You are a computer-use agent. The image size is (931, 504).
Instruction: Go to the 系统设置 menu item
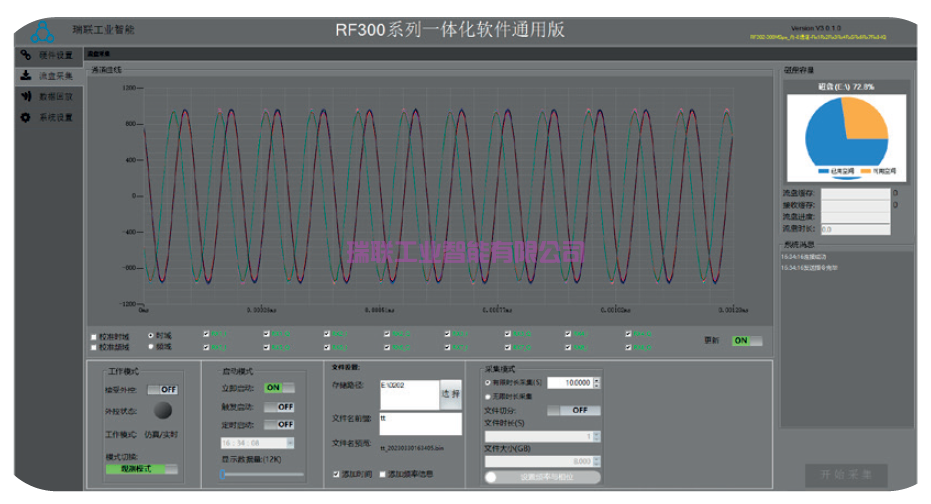56,117
